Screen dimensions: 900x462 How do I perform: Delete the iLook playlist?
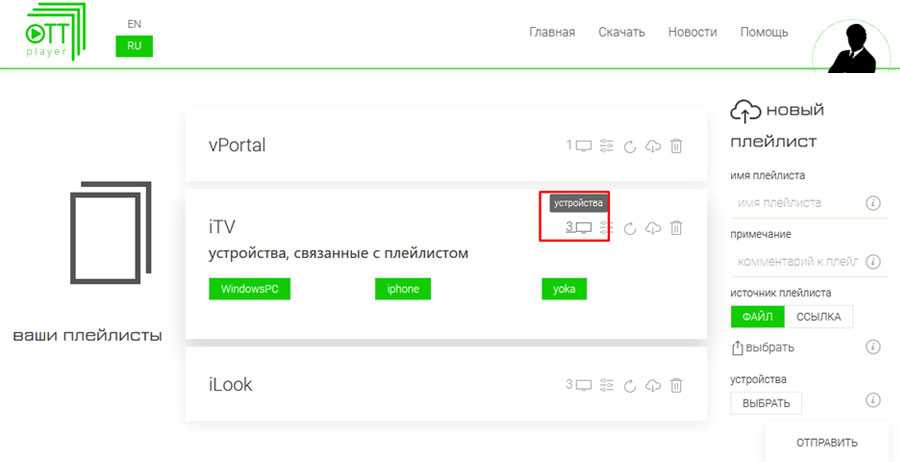[x=676, y=385]
